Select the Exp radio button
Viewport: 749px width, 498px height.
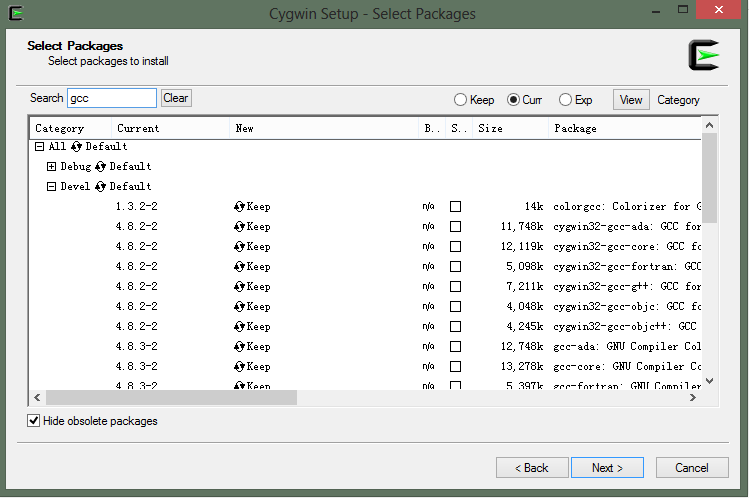click(566, 100)
